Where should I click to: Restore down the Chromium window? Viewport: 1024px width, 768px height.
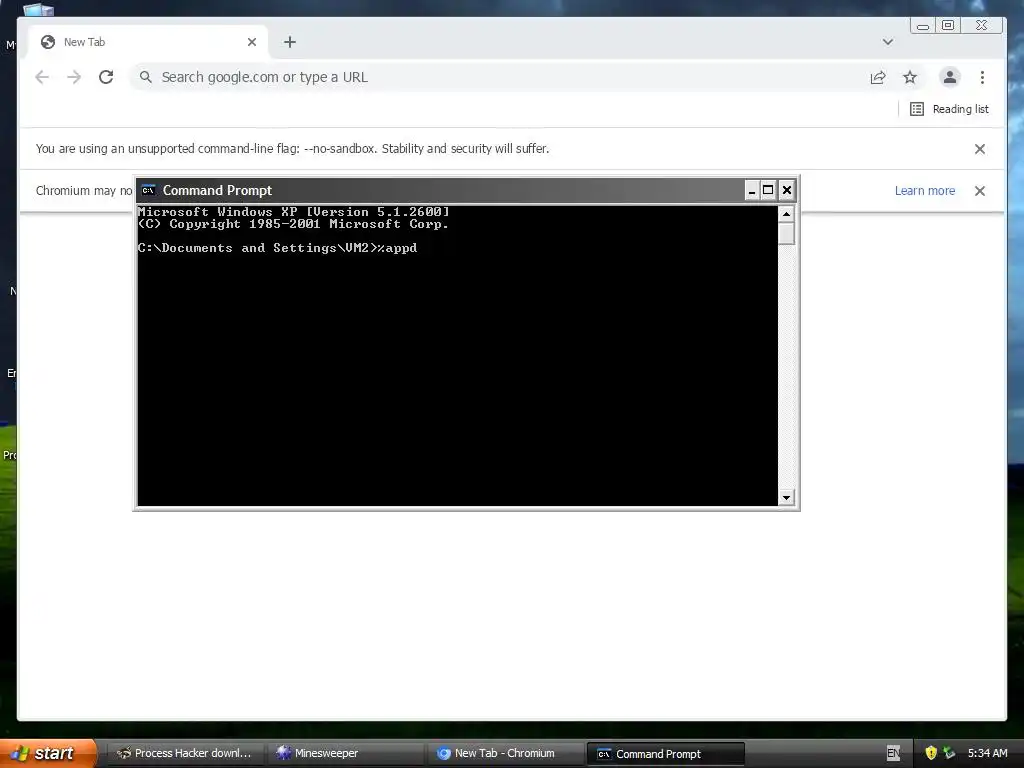pos(948,25)
